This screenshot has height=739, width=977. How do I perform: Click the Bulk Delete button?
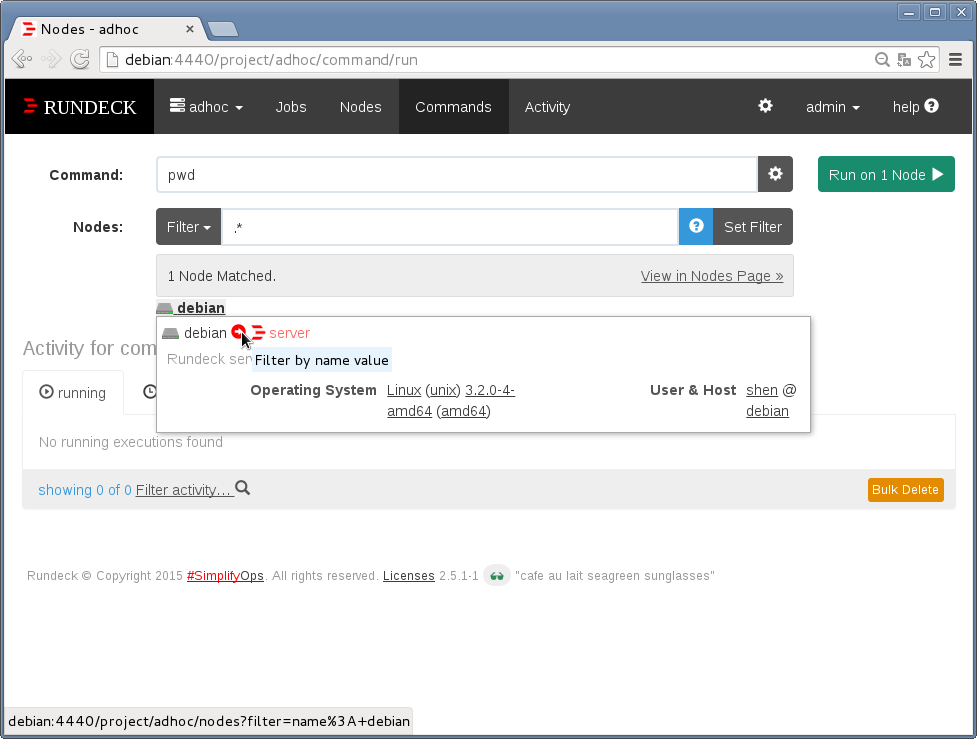pos(905,490)
